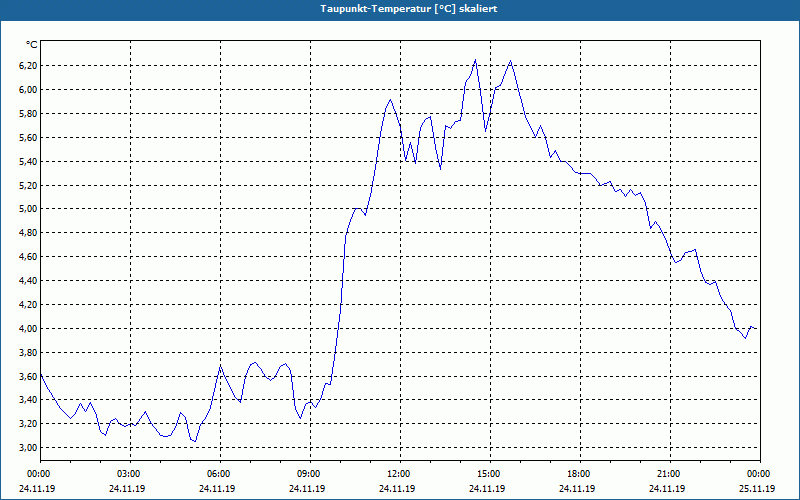Select the 3,60 y-axis value

pyautogui.click(x=28, y=377)
